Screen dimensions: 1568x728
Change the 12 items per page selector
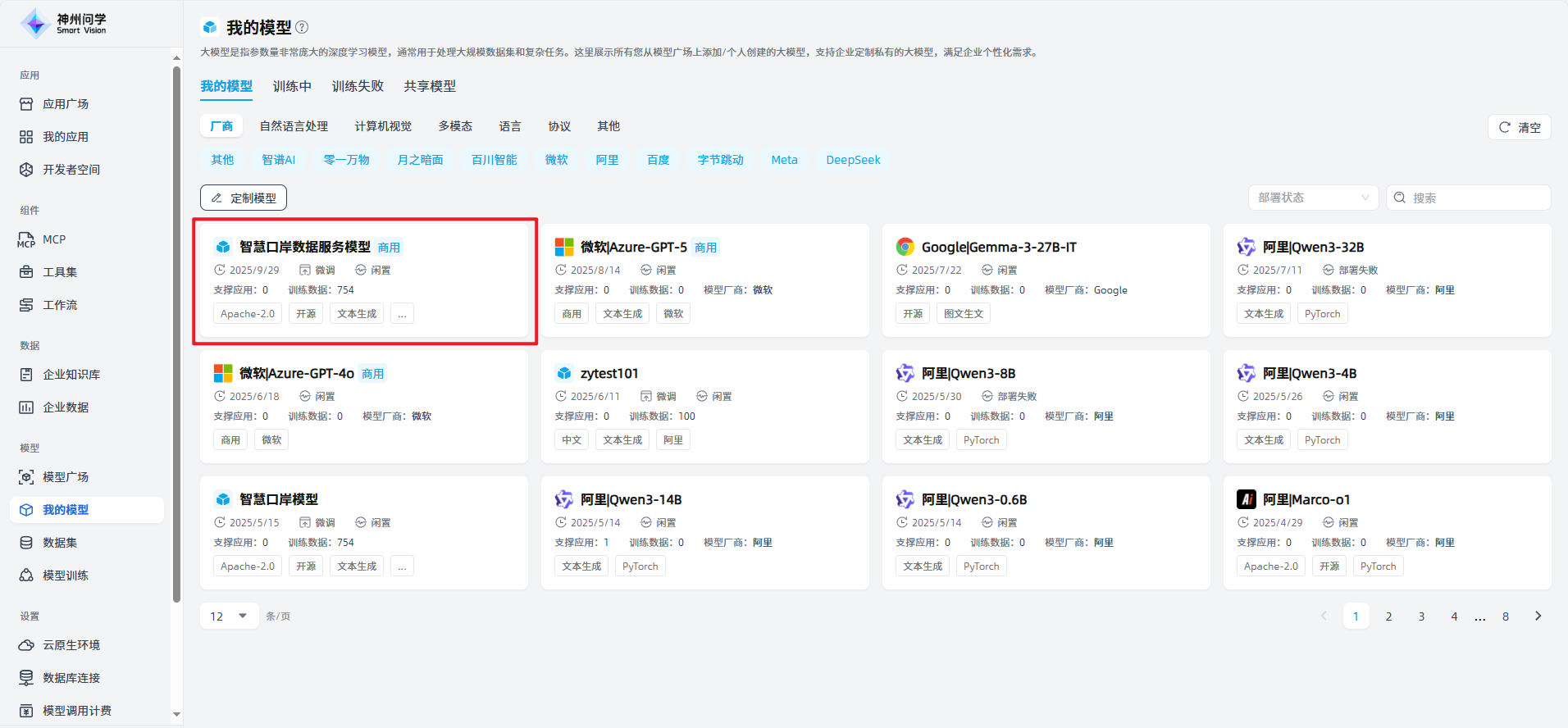click(229, 616)
